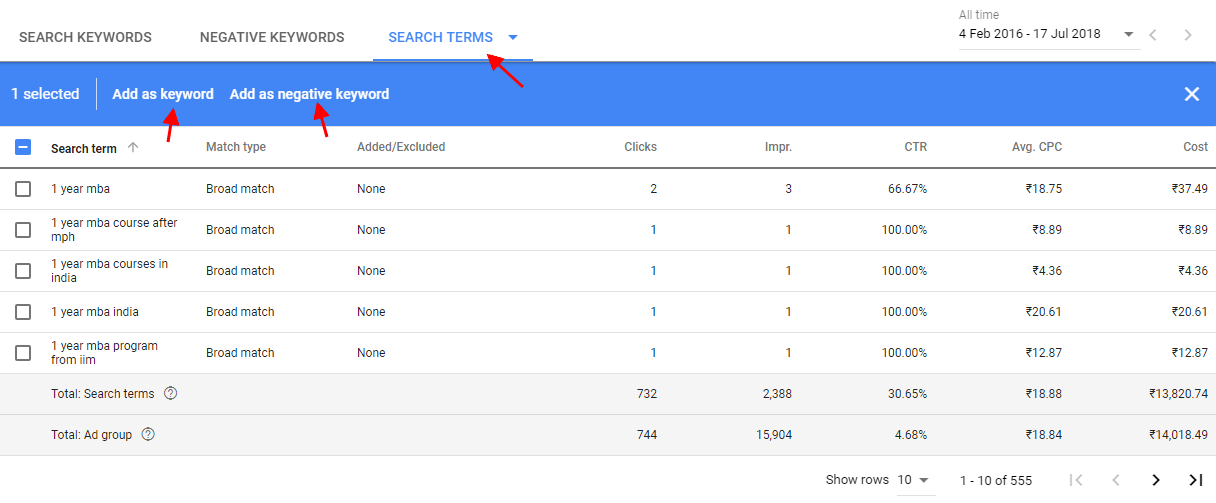Click Add as keyword

(x=163, y=94)
